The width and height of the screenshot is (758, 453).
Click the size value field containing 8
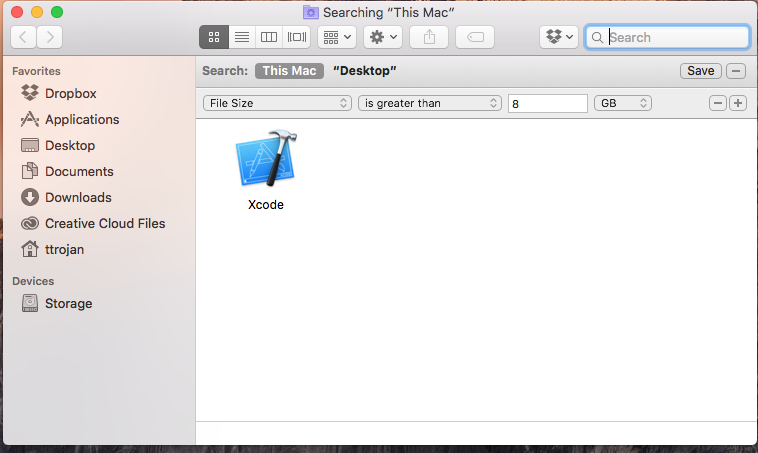tap(547, 103)
